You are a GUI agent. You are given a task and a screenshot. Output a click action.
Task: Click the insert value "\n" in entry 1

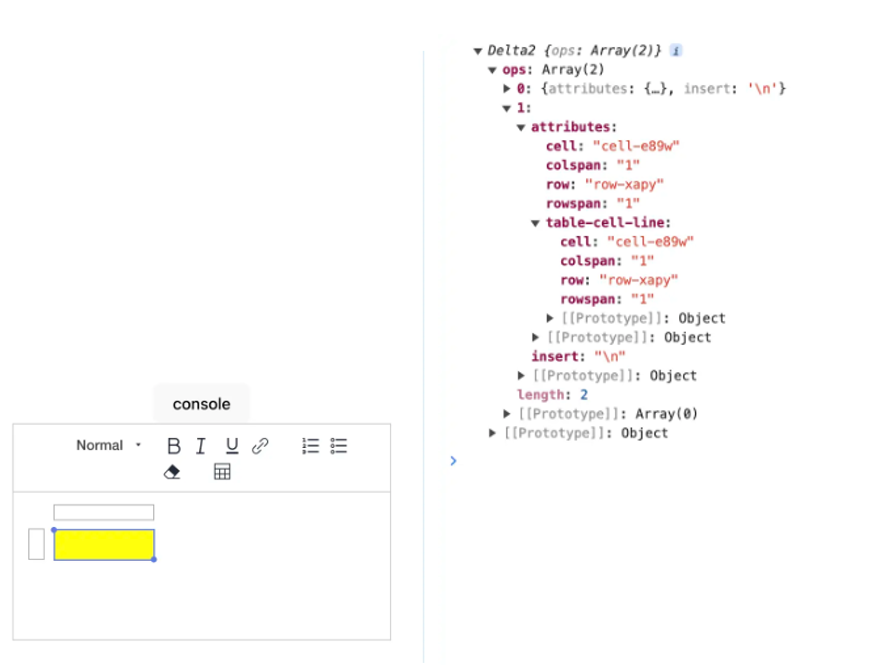(609, 357)
